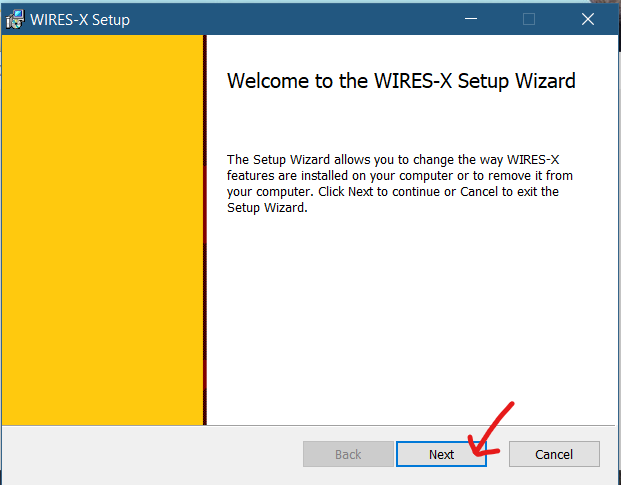
Task: Open the installer icon in title bar
Action: click(x=15, y=19)
